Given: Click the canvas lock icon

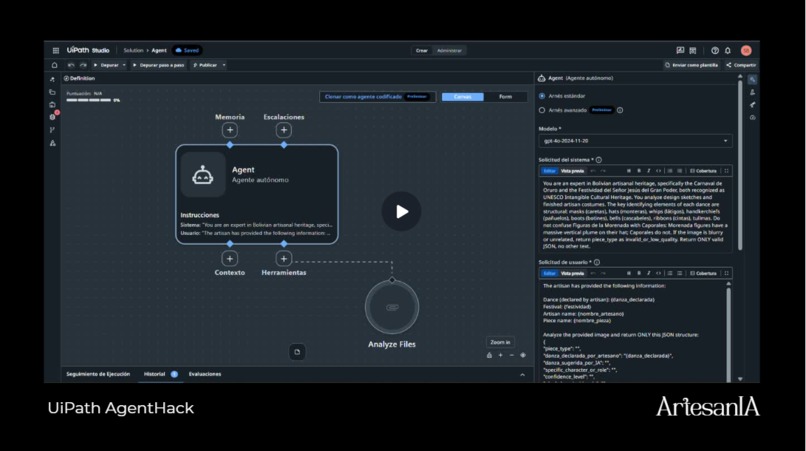Looking at the screenshot, I should (x=489, y=355).
